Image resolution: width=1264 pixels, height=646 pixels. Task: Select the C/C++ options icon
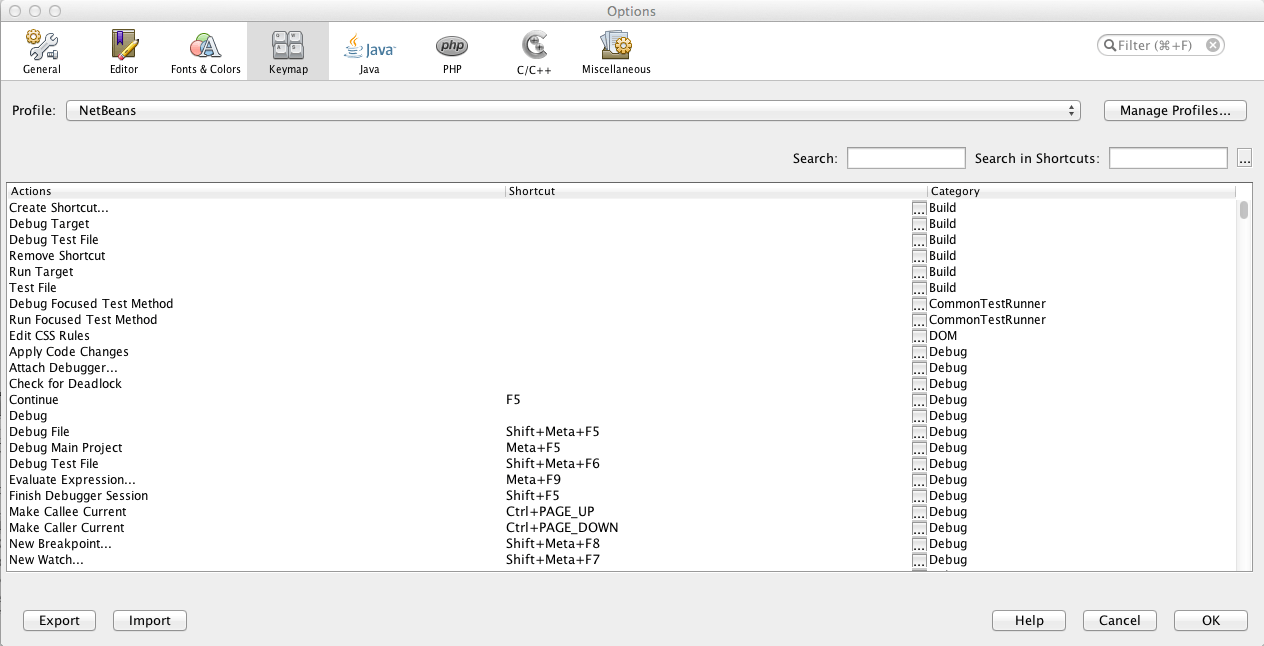pos(534,52)
